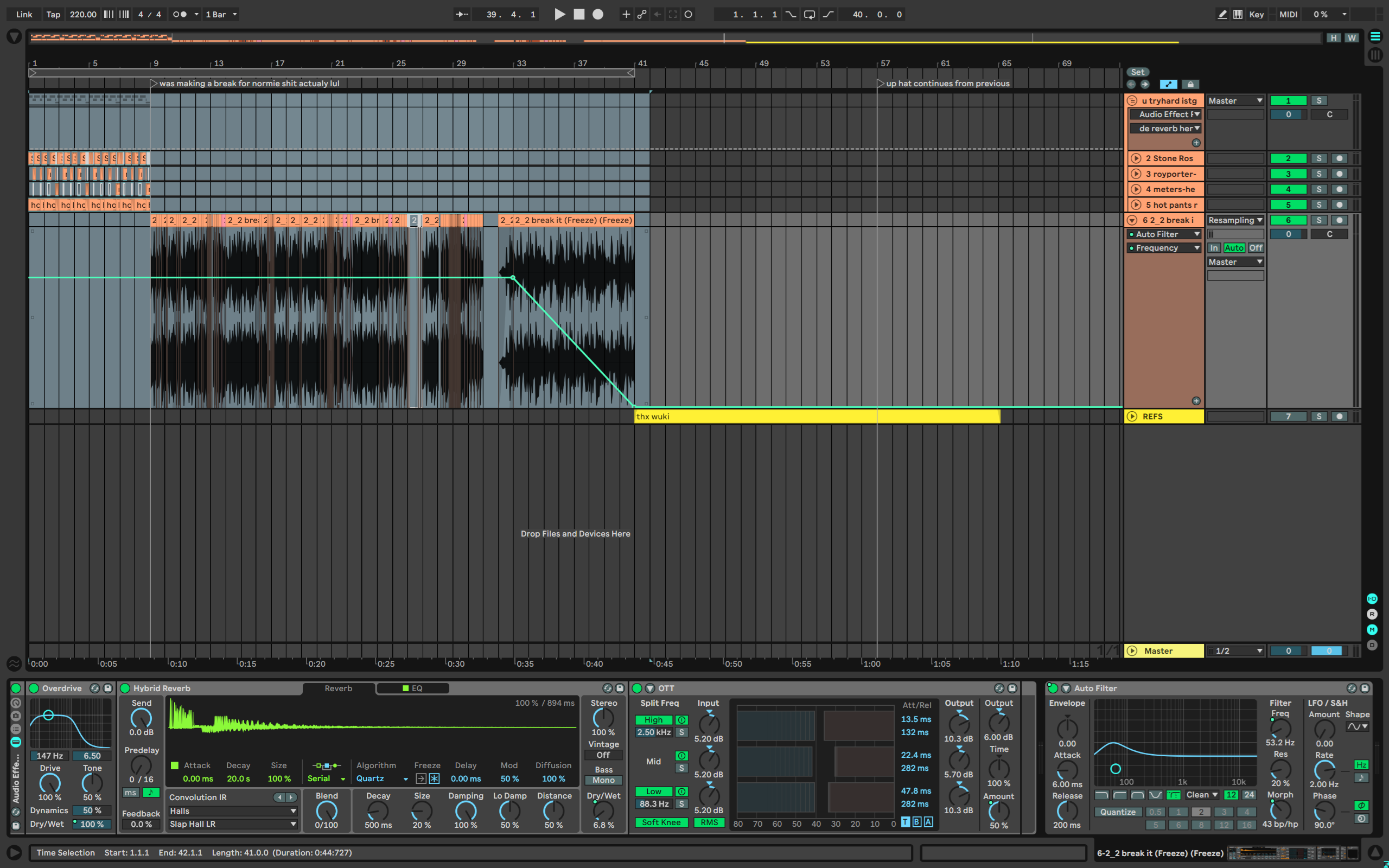Click the OTT Soft Knee button
Screen dimensions: 1389x868
click(661, 822)
